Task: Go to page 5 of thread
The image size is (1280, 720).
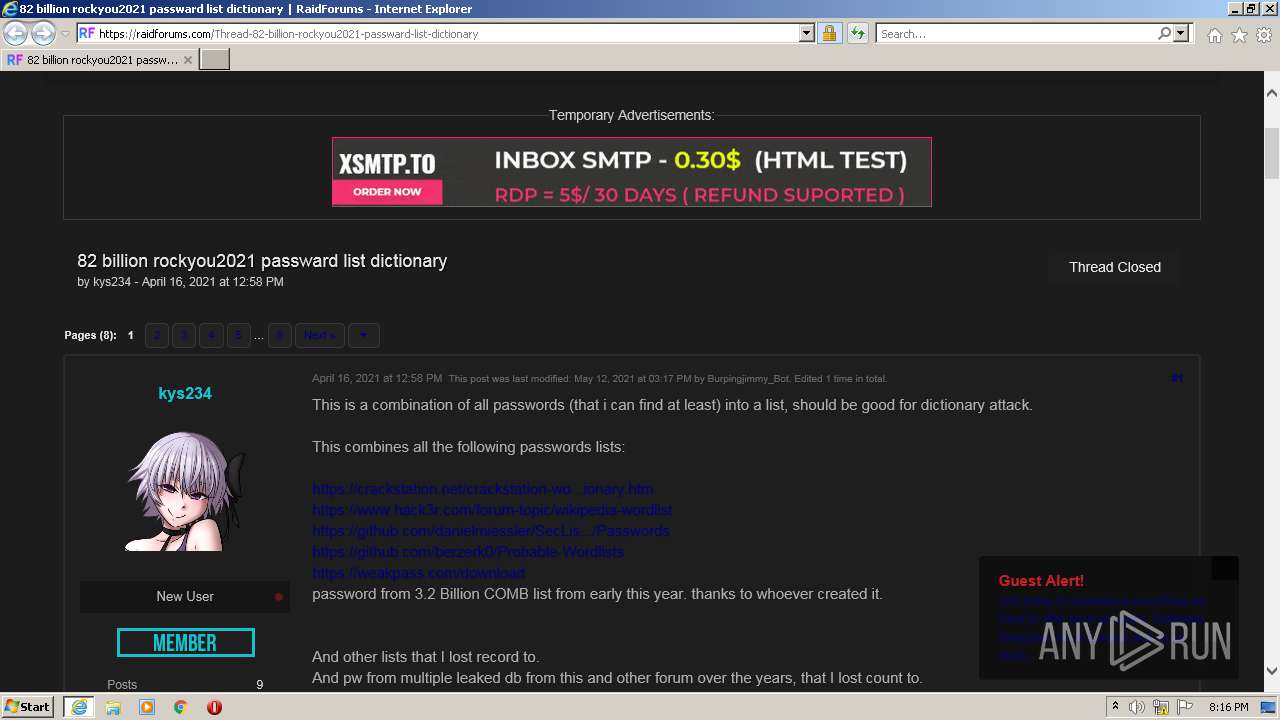Action: 238,335
